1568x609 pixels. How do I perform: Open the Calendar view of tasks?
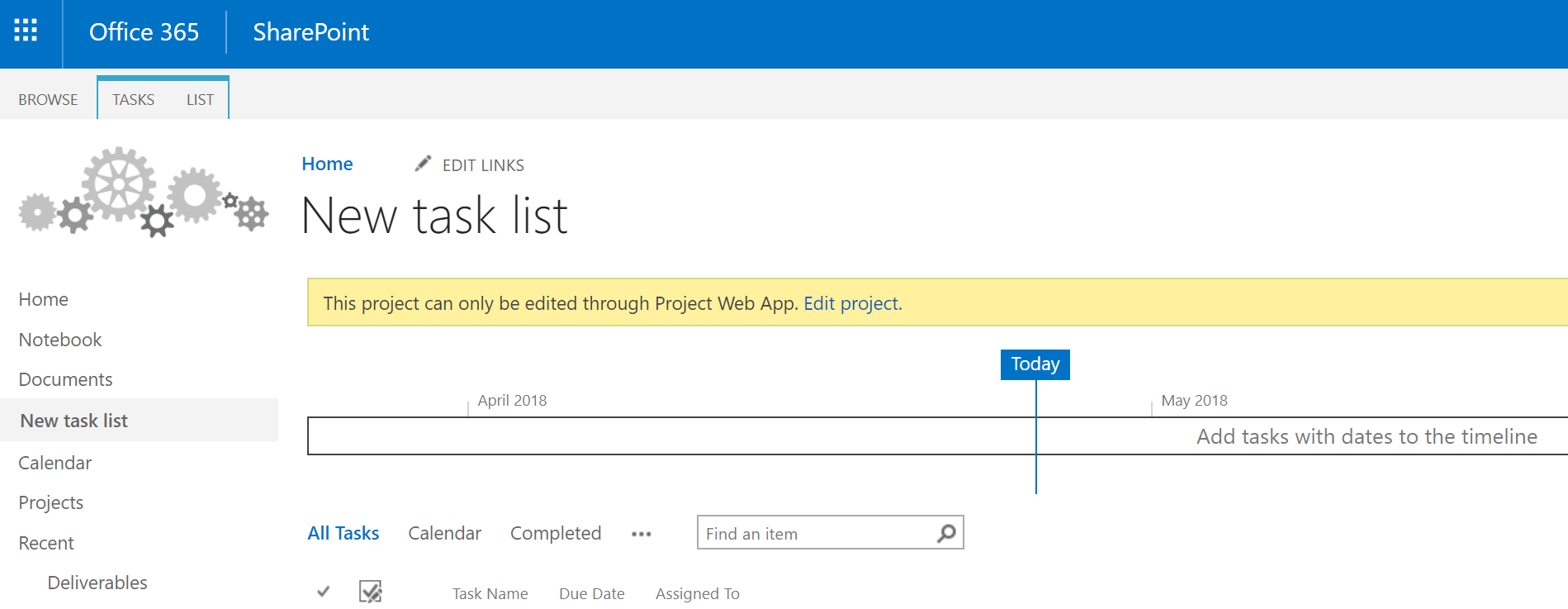pyautogui.click(x=444, y=533)
